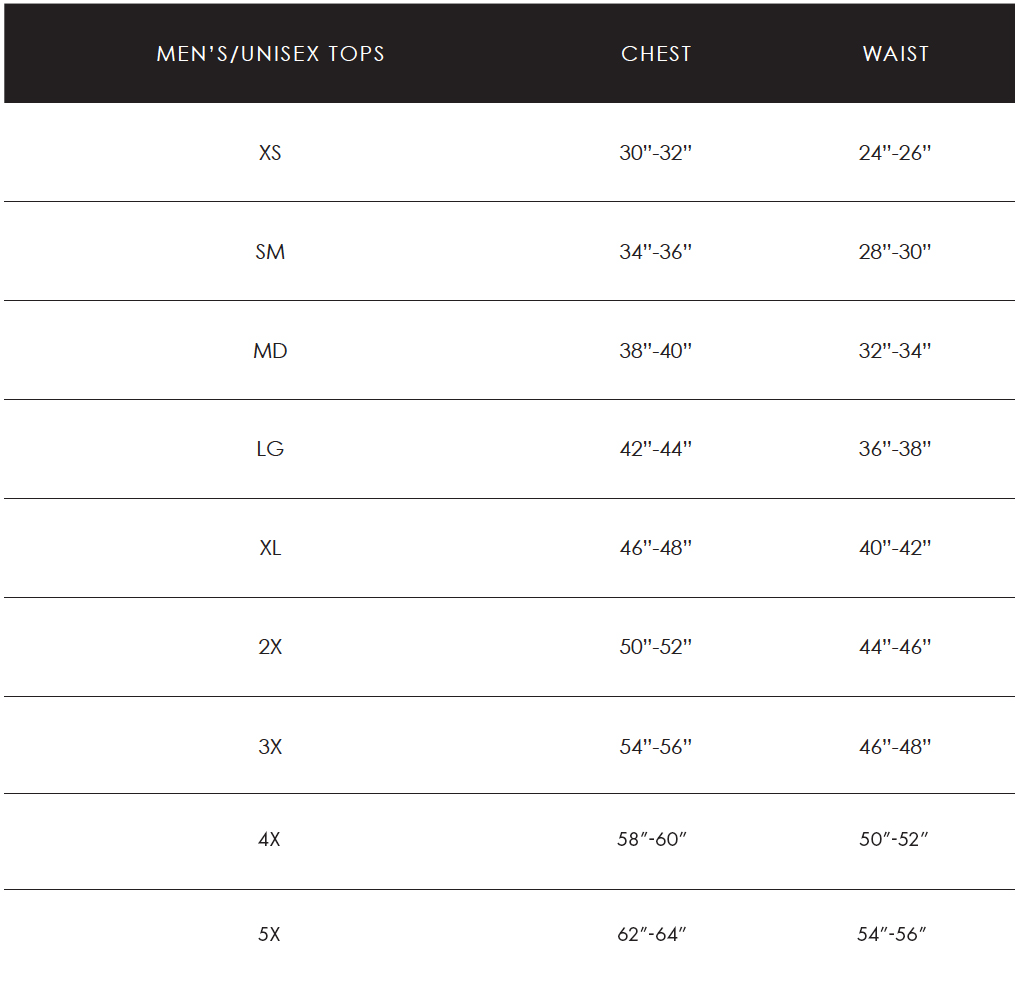Click the SM waist measurement 28"-30"
Viewport: 1020px width, 1008px height.
click(895, 252)
